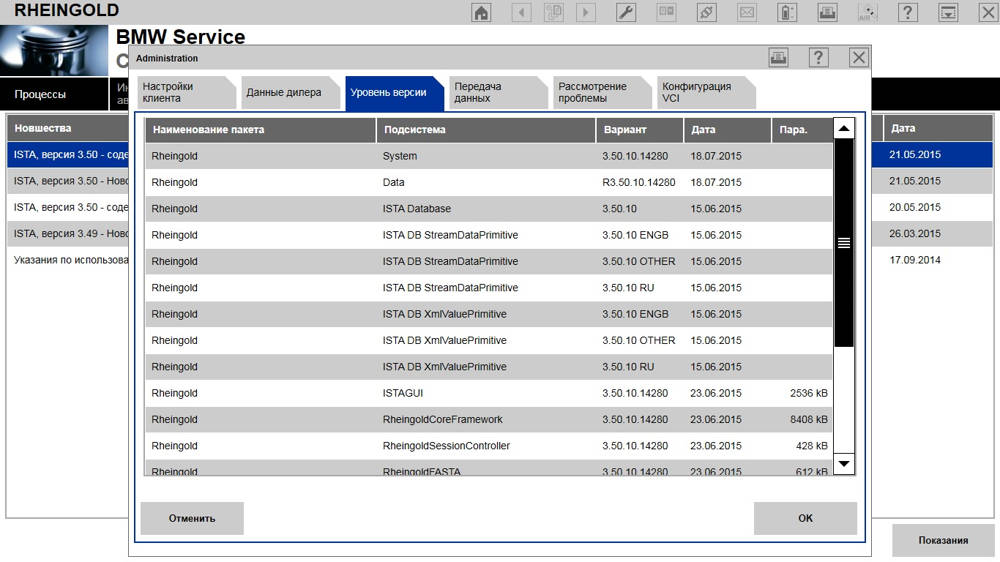
Task: Click the battery status icon
Action: point(787,12)
